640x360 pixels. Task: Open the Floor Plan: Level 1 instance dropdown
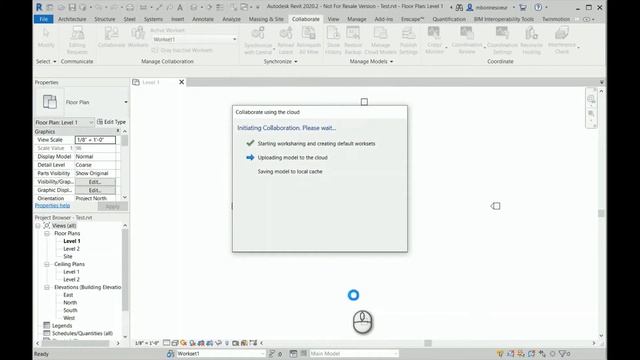pyautogui.click(x=64, y=122)
